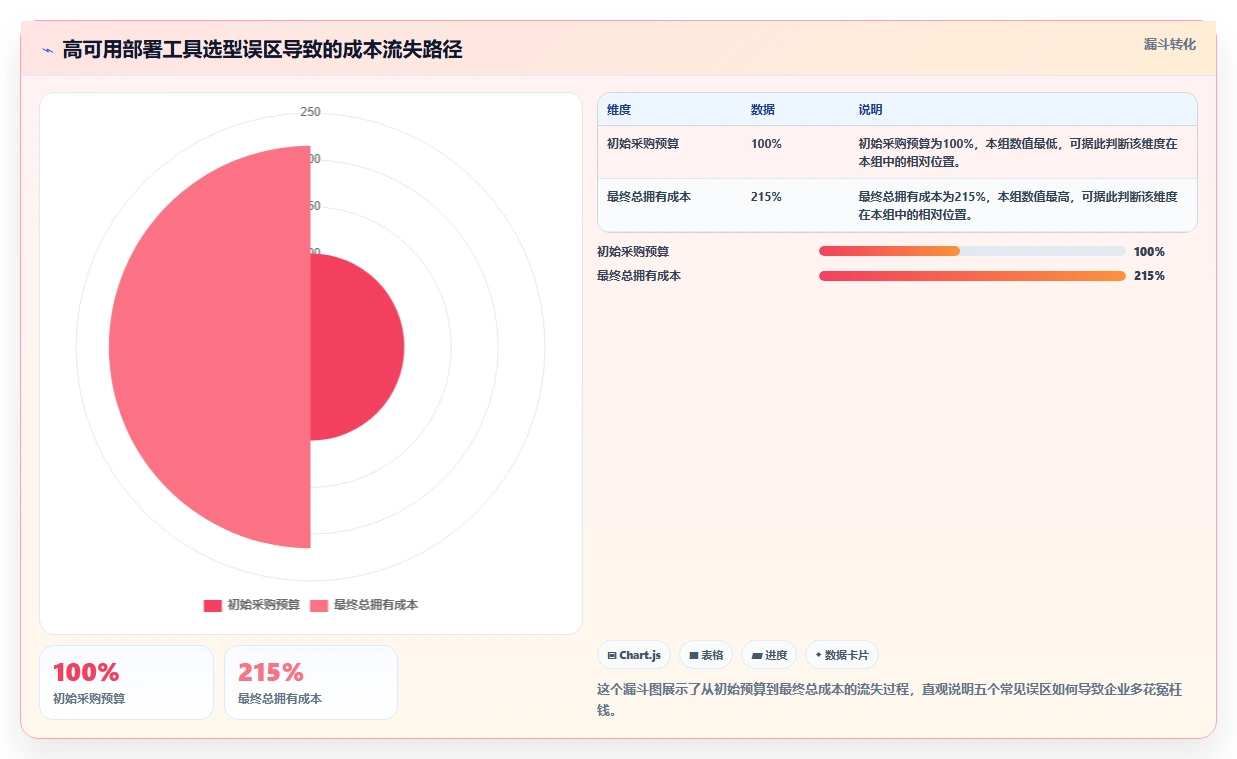The height and width of the screenshot is (759, 1237).
Task: Click the 最终总拥有成本 legend label
Action: (375, 605)
